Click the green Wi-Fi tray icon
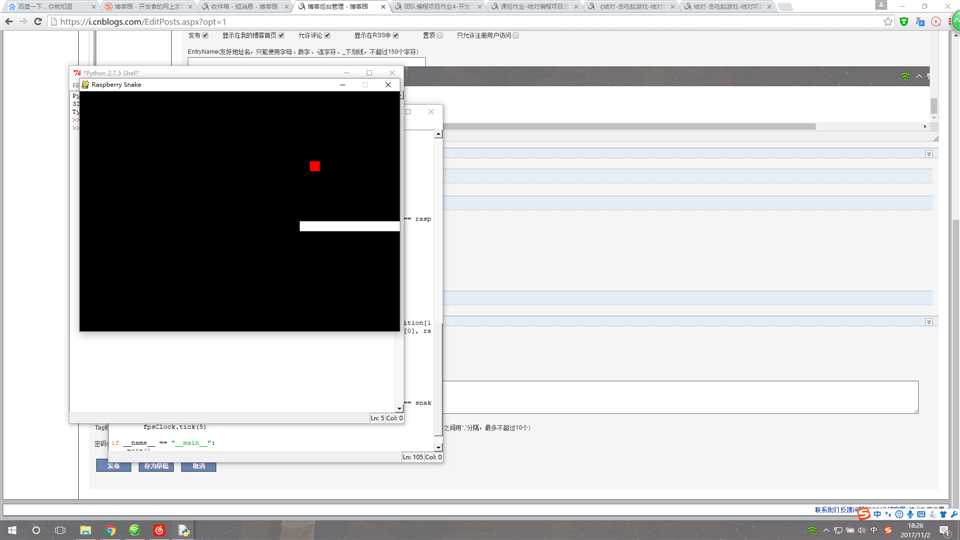960x540 pixels. [812, 530]
